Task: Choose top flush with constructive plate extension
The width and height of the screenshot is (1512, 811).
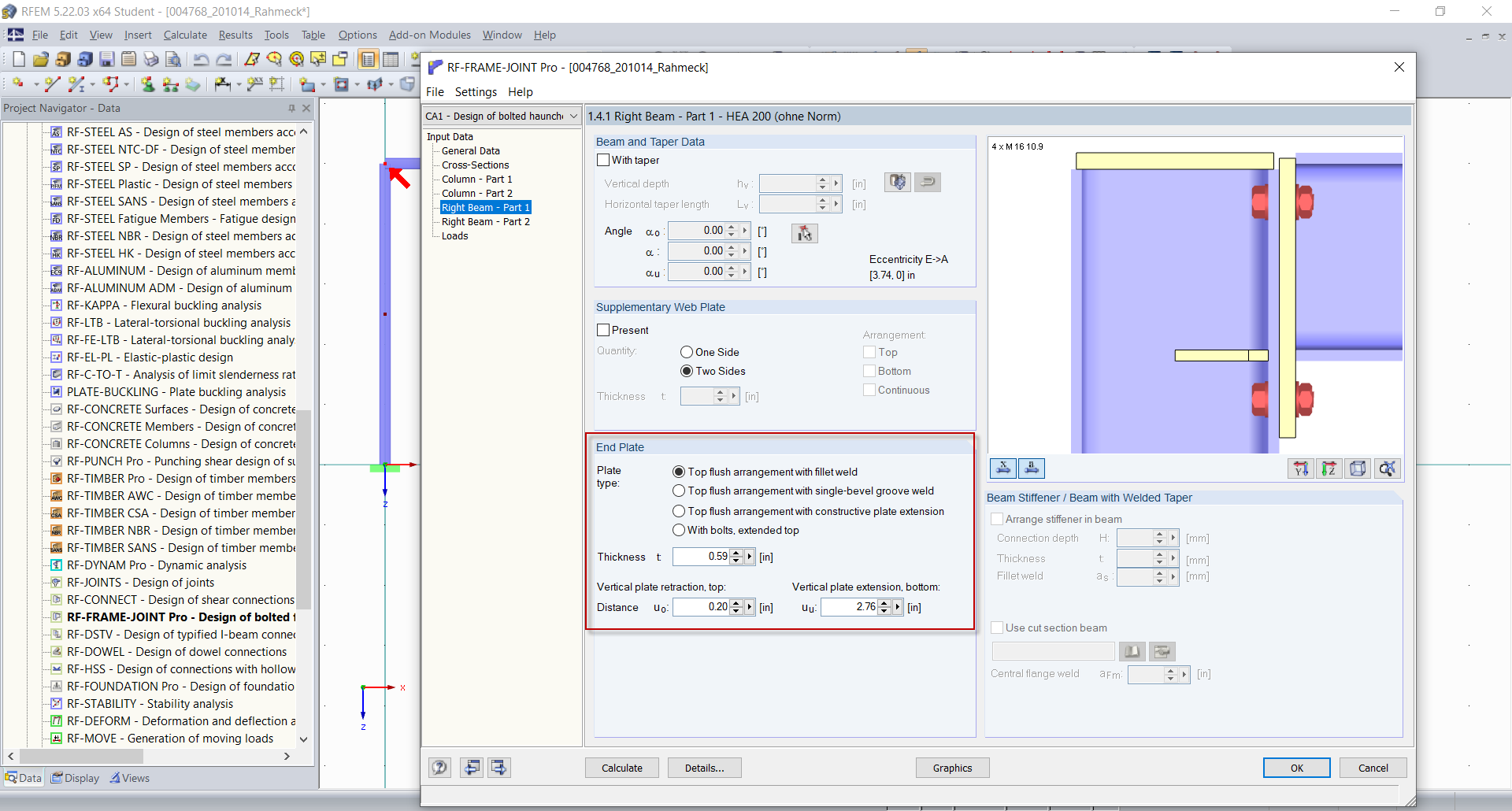Action: (x=679, y=511)
